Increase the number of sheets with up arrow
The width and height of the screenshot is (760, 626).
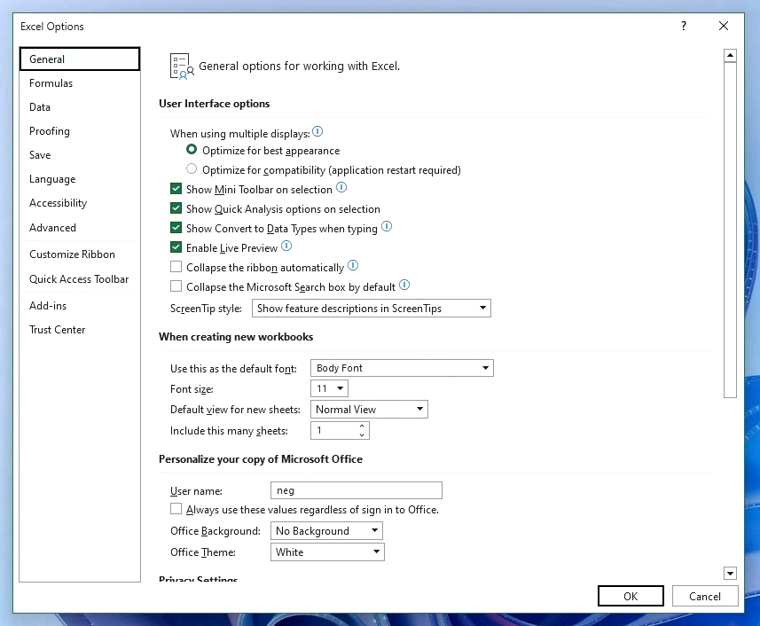pos(362,426)
